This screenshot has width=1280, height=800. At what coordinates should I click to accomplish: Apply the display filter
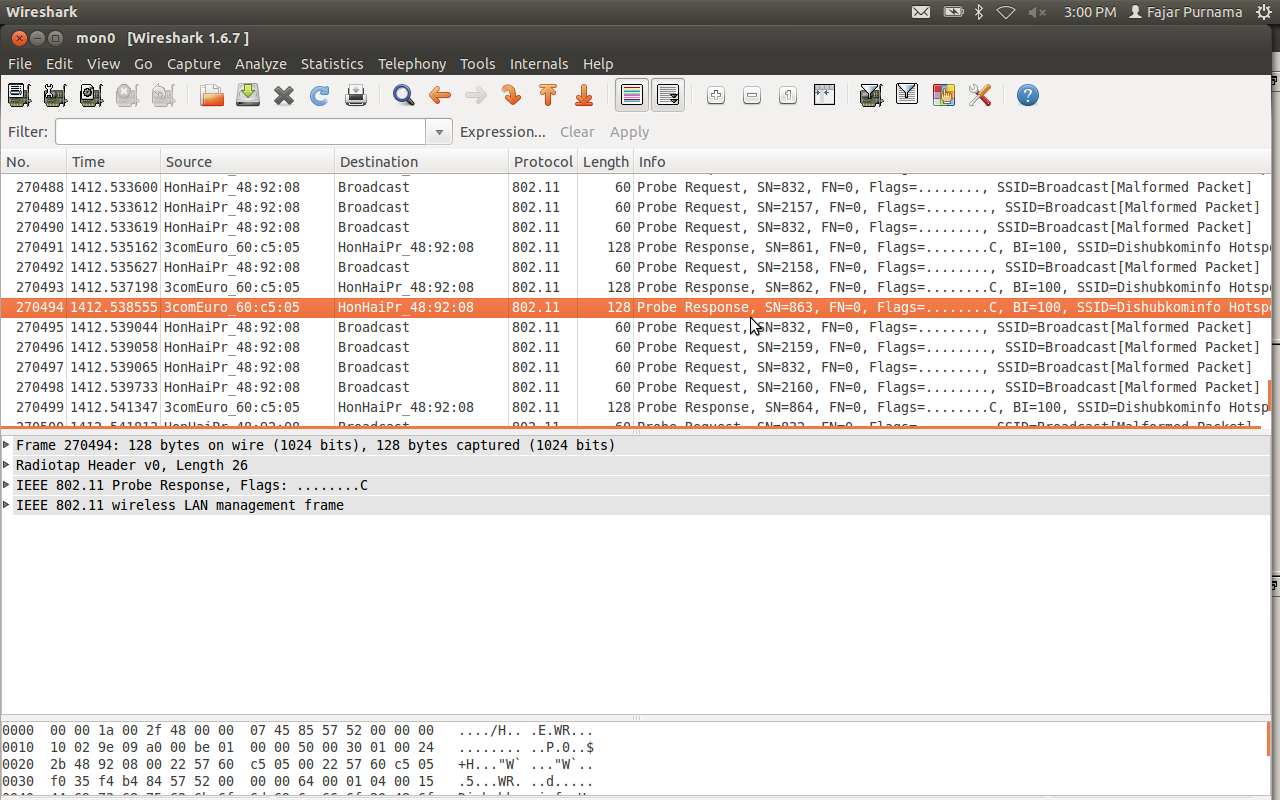click(630, 132)
